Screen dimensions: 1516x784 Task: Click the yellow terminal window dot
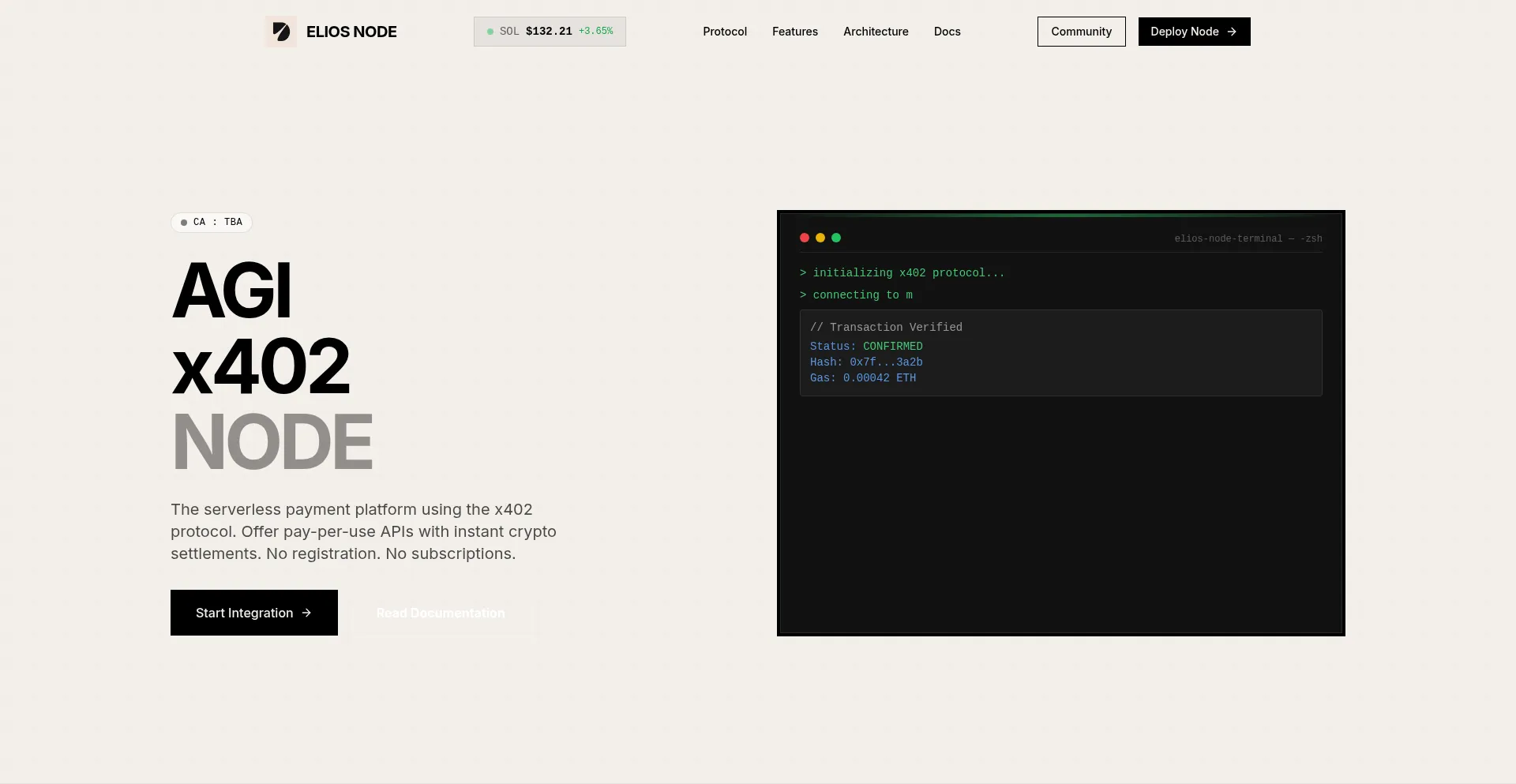(820, 238)
